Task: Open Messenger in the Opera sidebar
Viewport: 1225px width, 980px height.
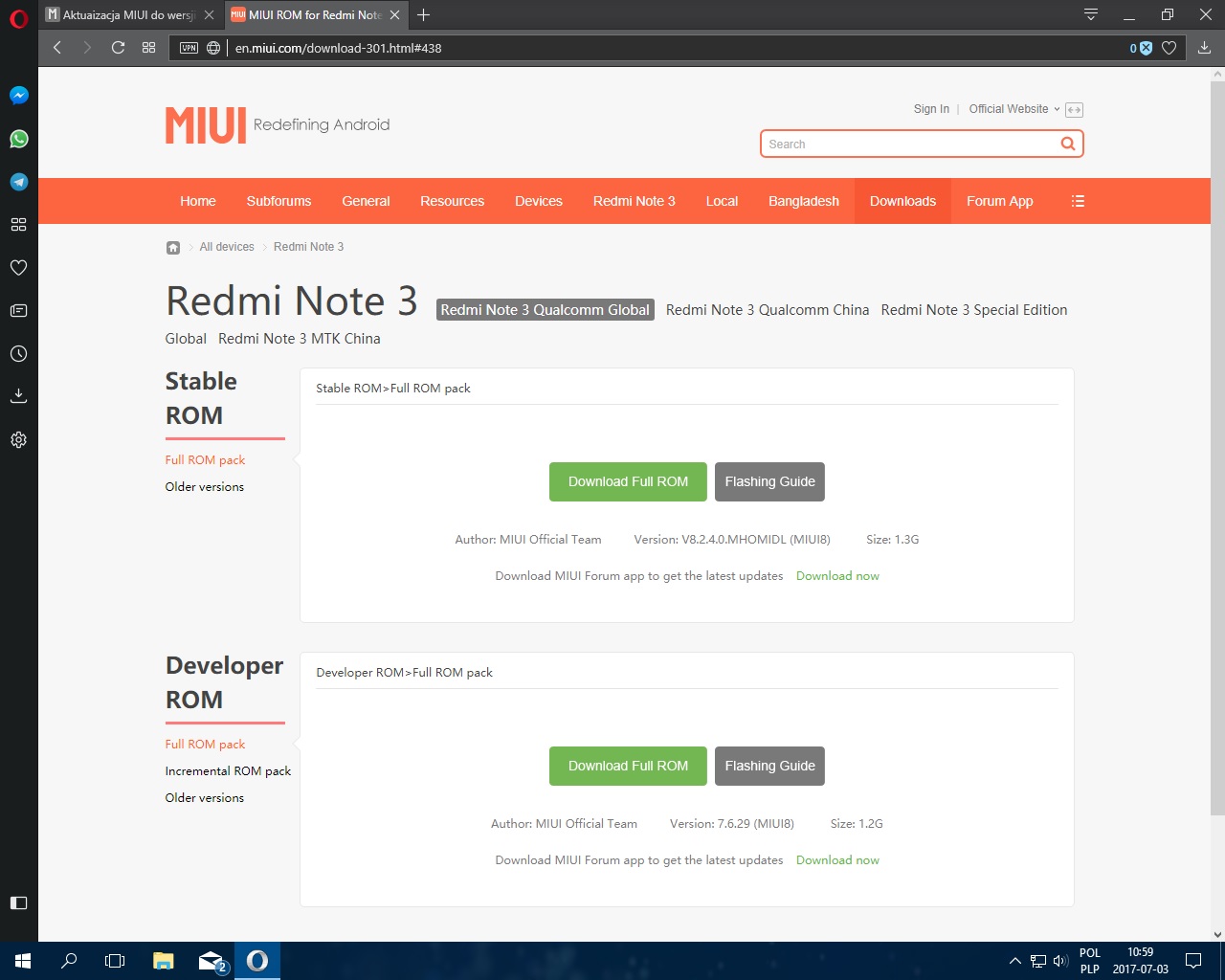Action: (x=18, y=96)
